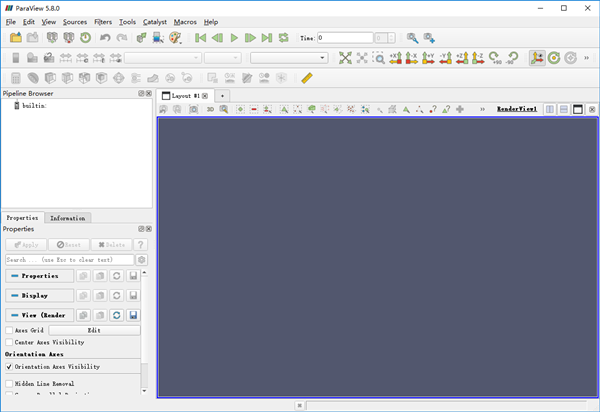Click the Edit button beside Axes Grid
The height and width of the screenshot is (412, 600).
click(94, 330)
